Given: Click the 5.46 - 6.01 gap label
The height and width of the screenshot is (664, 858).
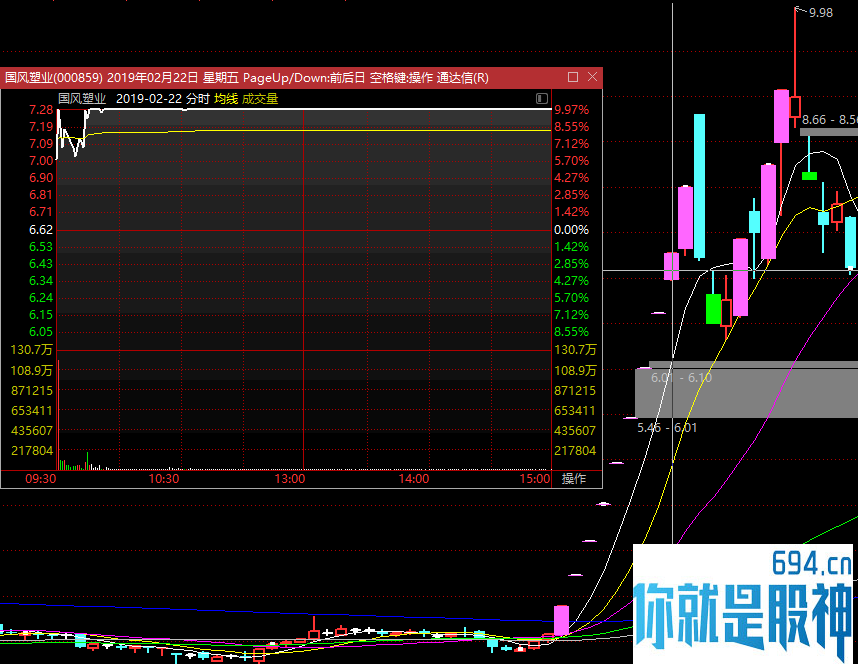Looking at the screenshot, I should (667, 428).
